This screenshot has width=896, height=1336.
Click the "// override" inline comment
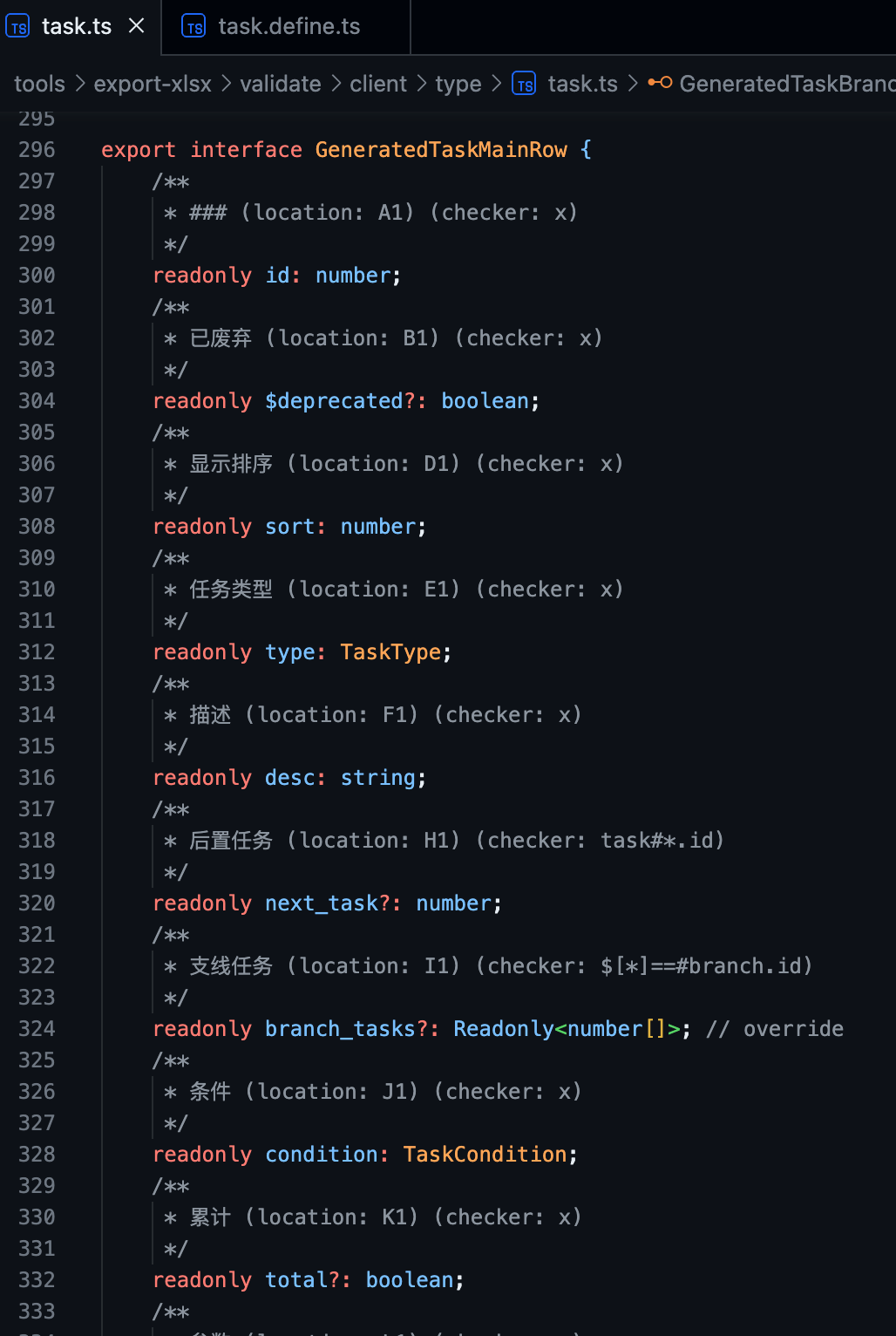(775, 1029)
